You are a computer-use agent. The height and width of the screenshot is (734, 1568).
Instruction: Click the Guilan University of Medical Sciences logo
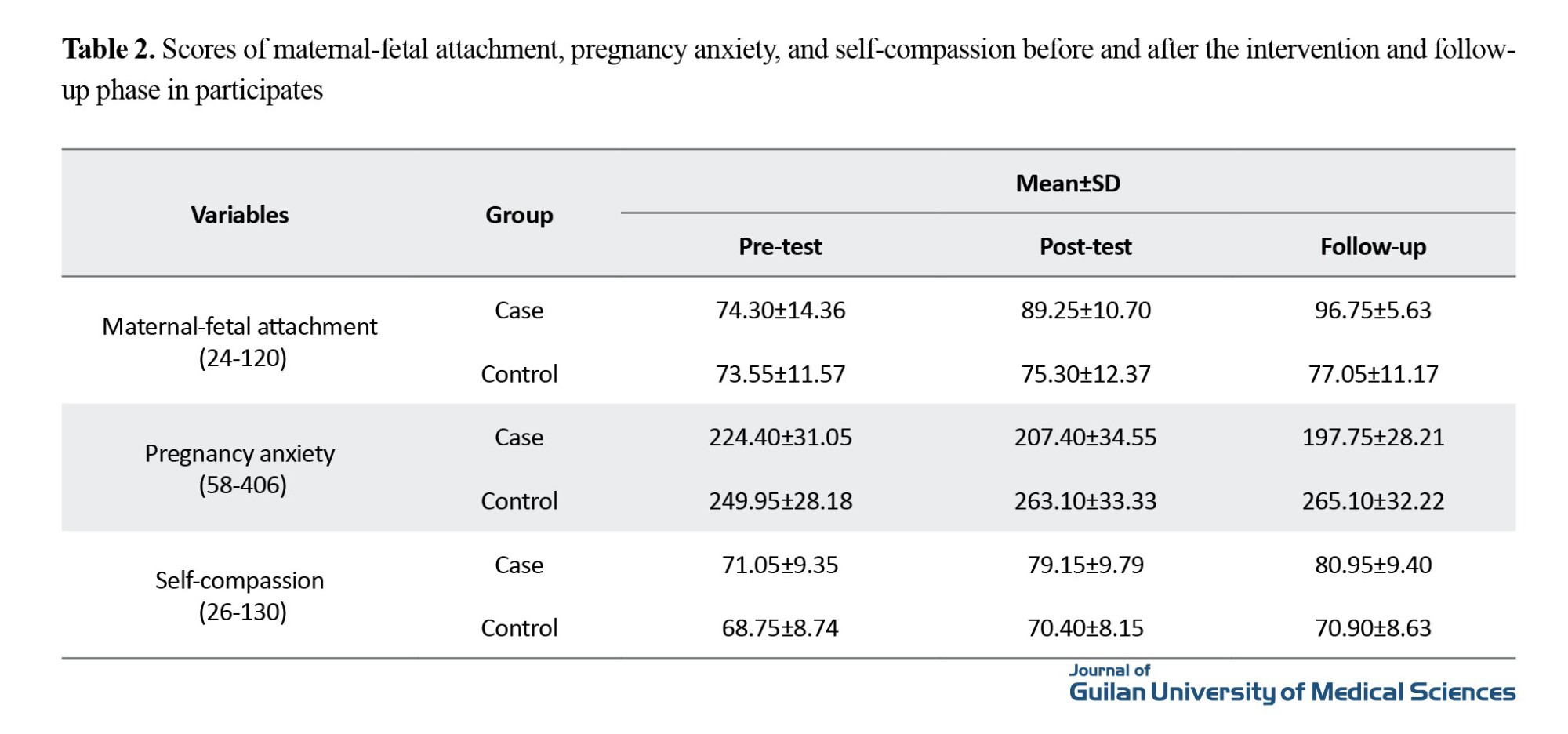[1291, 685]
